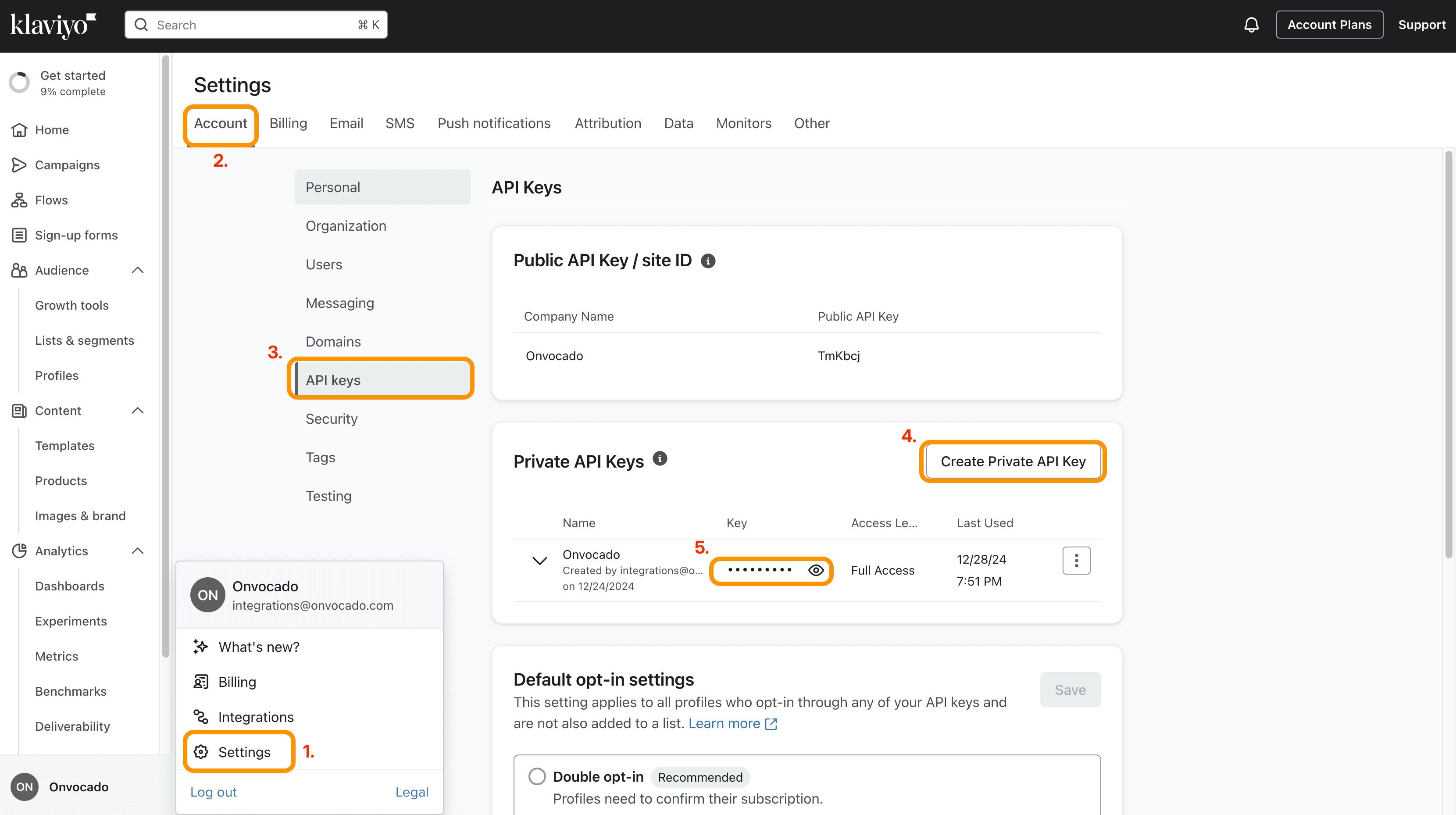
Task: Open the three-dot menu for Onvocado key
Action: tap(1076, 561)
